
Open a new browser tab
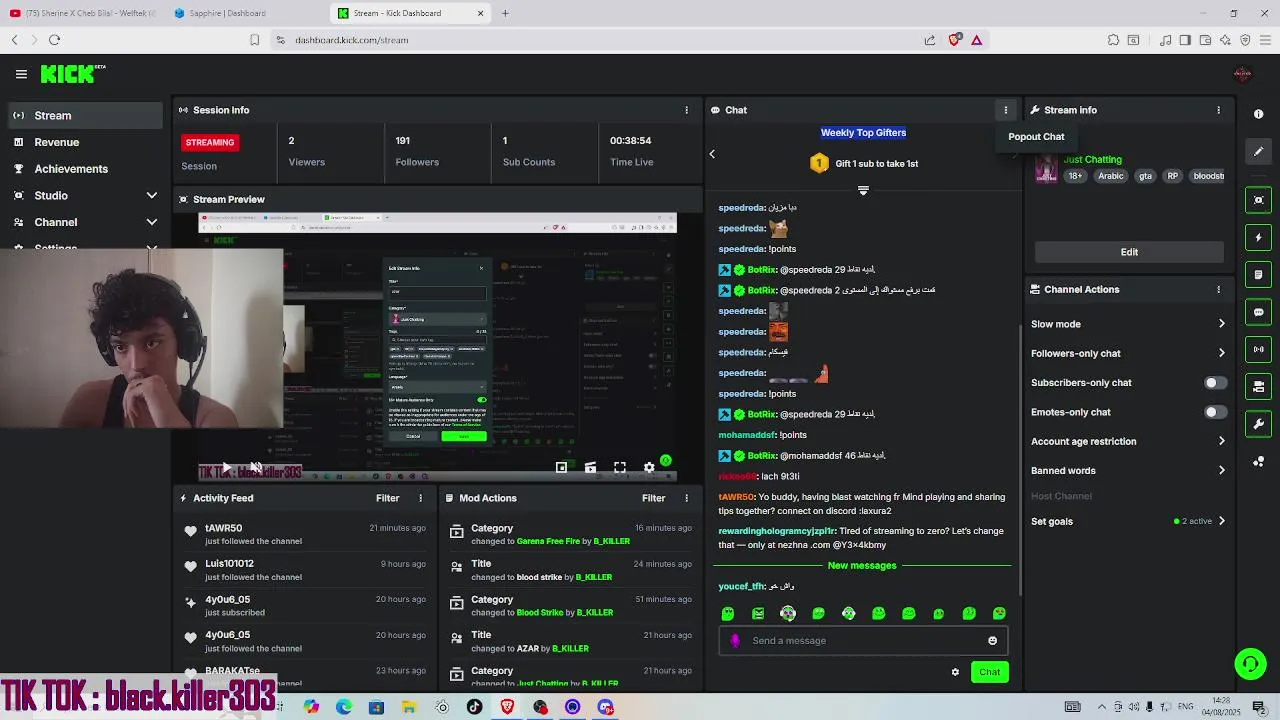tap(505, 13)
